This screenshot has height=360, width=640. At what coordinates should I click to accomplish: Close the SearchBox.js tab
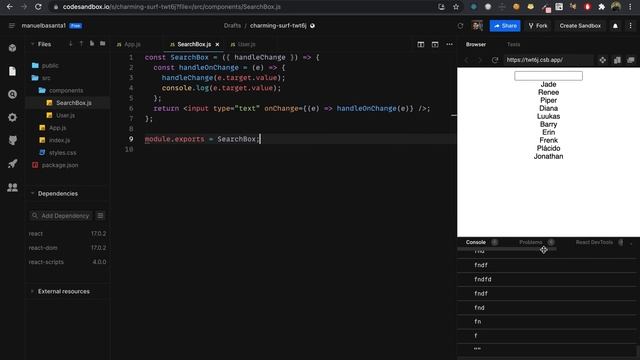click(217, 44)
